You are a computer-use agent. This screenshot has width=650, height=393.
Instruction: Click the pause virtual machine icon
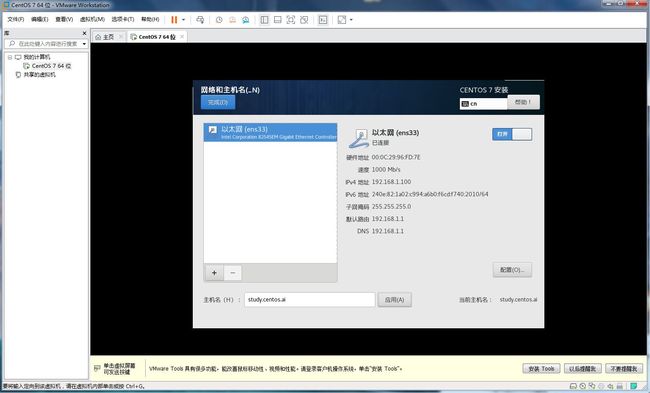click(174, 20)
